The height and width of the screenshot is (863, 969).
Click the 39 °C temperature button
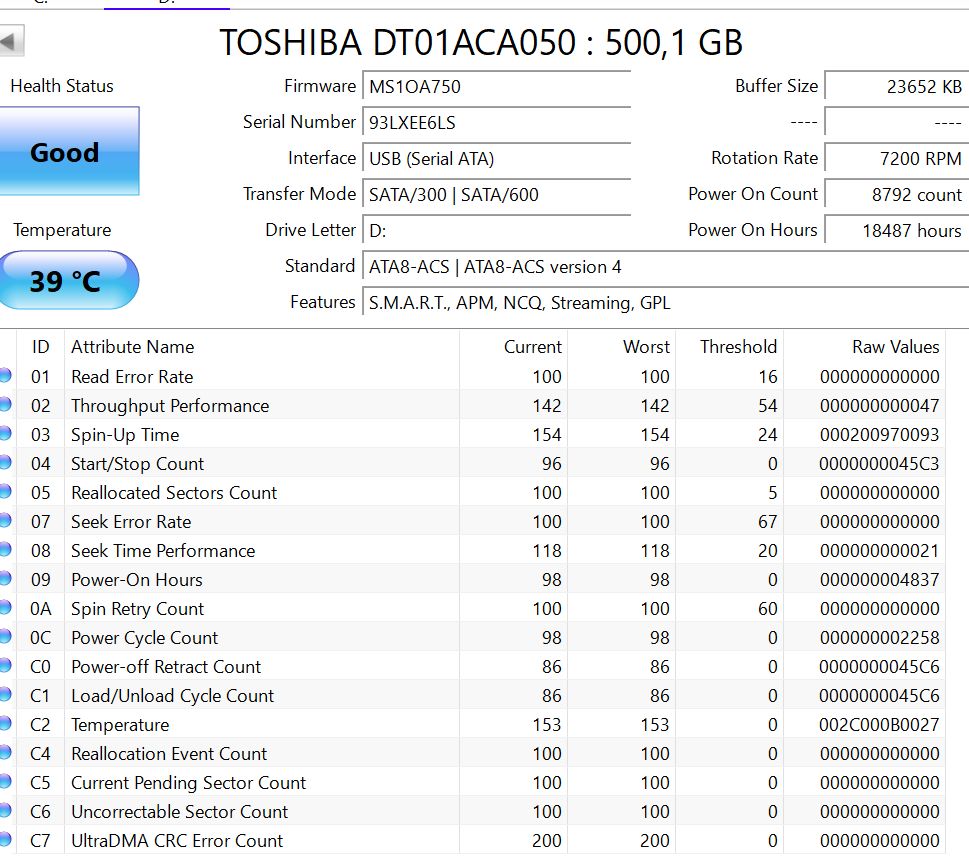[69, 280]
